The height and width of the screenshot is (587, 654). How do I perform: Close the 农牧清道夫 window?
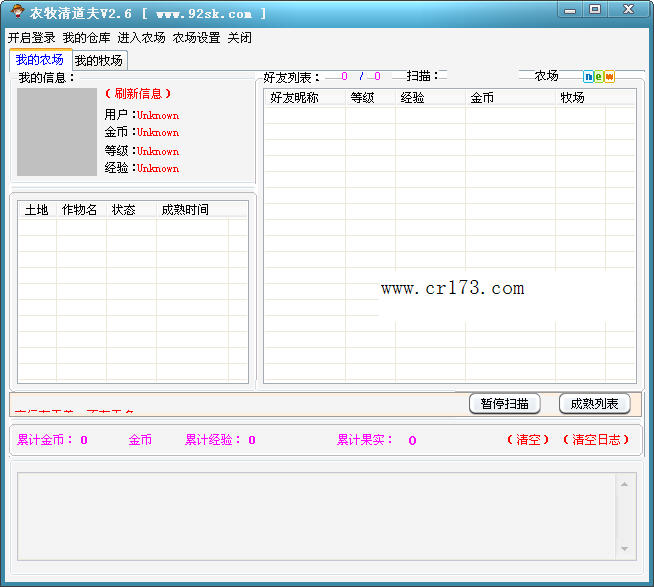click(x=628, y=9)
